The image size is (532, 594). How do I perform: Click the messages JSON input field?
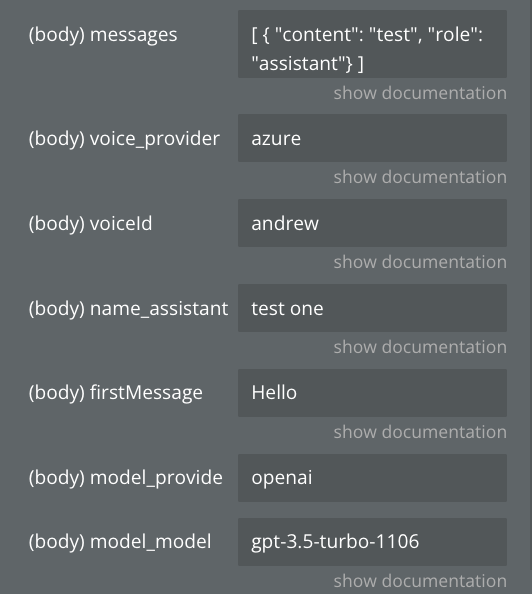(372, 44)
